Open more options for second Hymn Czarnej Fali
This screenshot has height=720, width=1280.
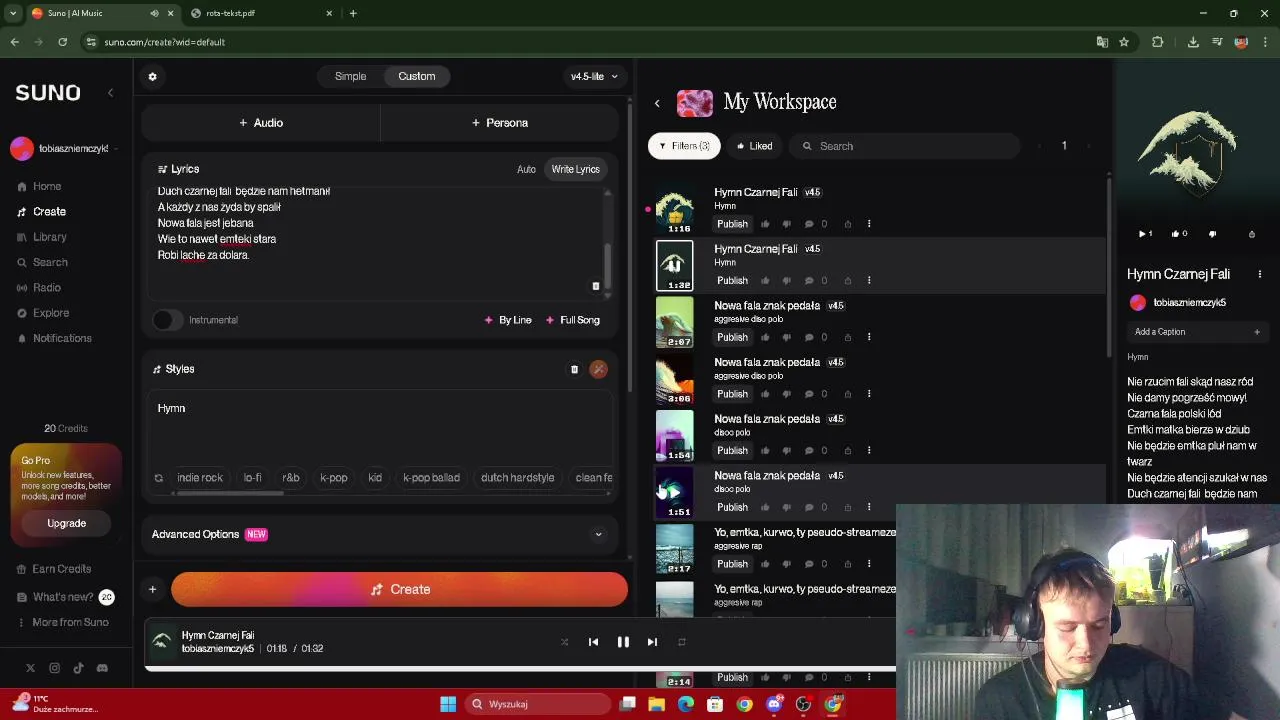[869, 280]
